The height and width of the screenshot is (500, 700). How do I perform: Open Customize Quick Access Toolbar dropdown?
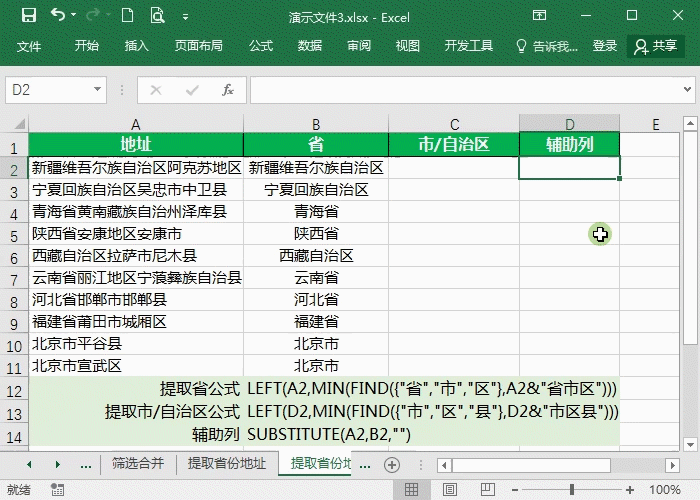click(x=185, y=17)
